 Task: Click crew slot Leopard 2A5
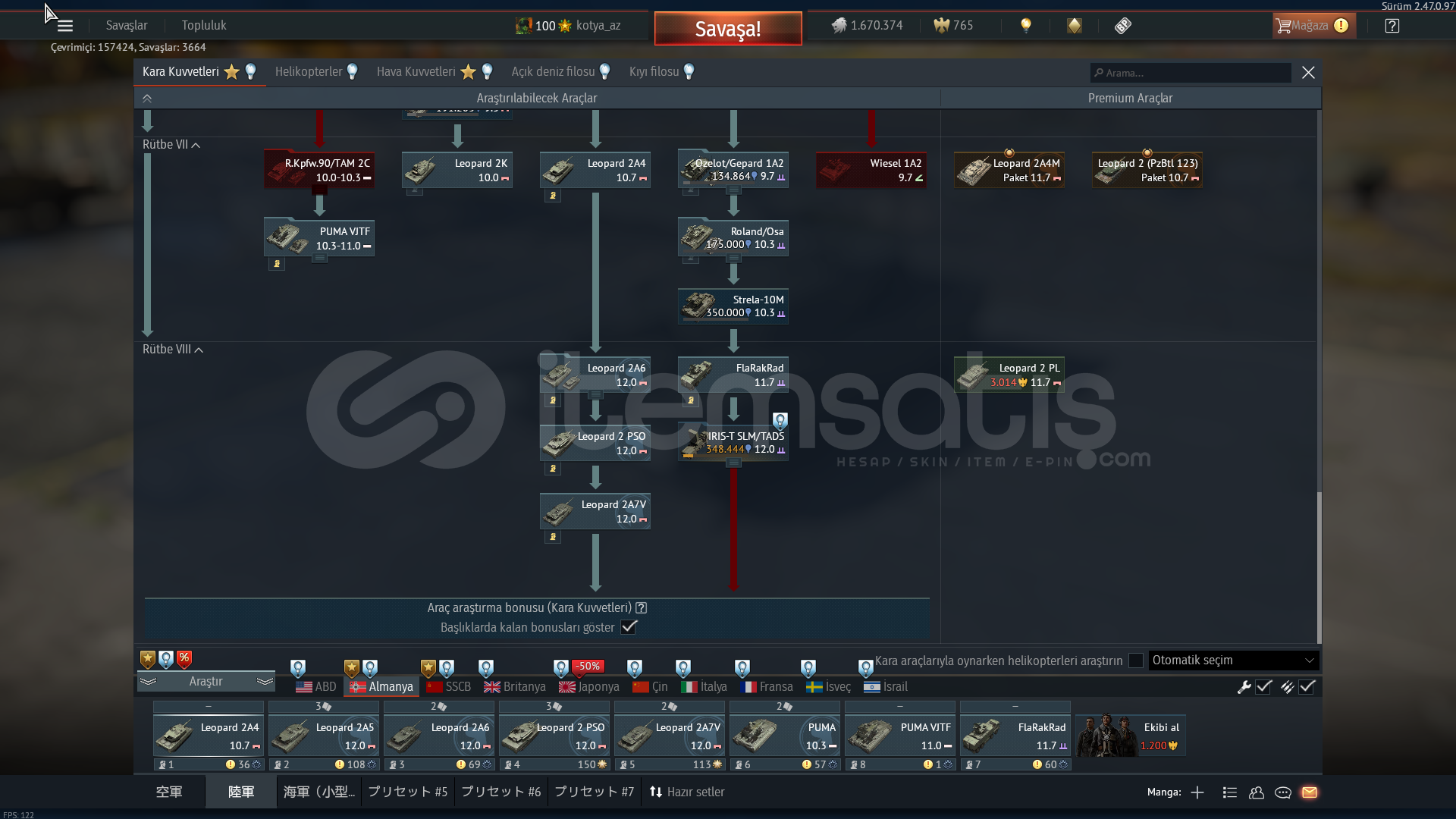point(324,736)
